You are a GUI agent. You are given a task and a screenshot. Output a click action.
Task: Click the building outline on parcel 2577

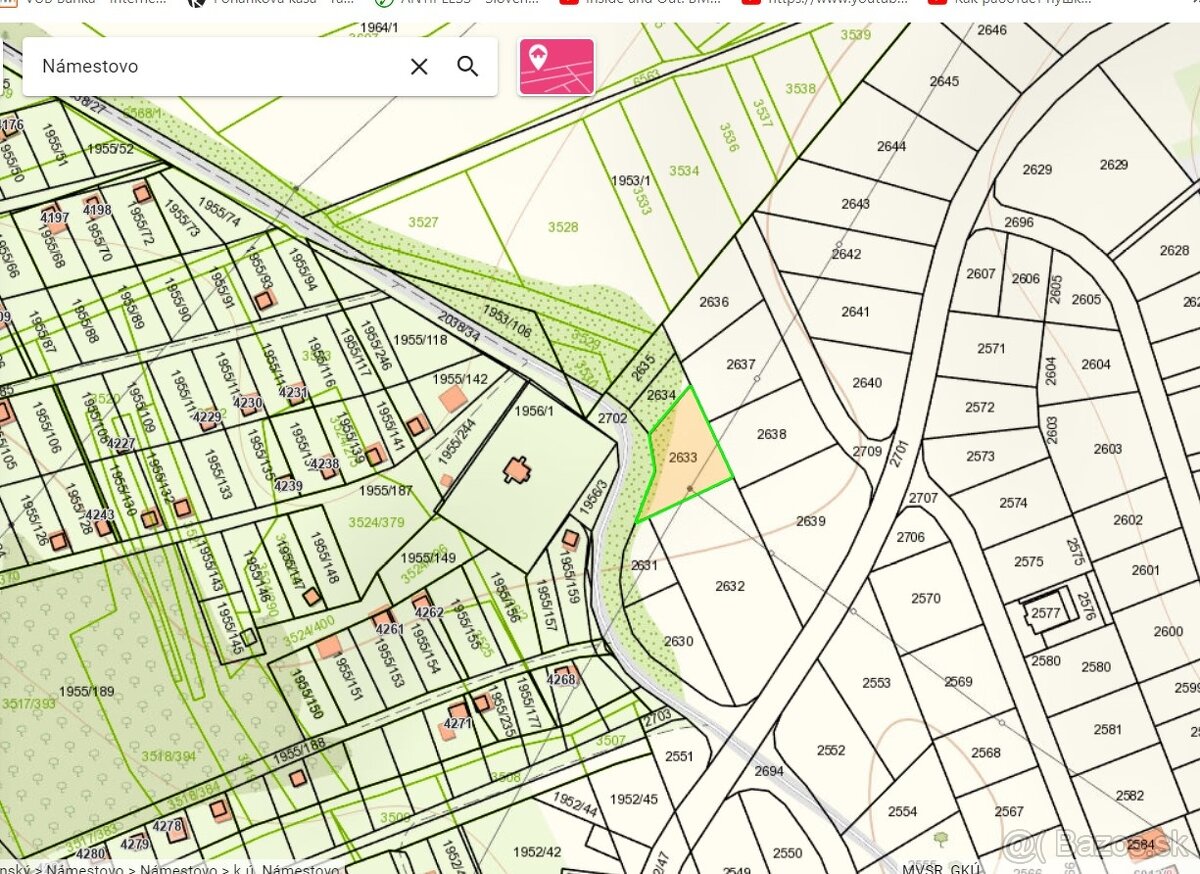pyautogui.click(x=1047, y=613)
